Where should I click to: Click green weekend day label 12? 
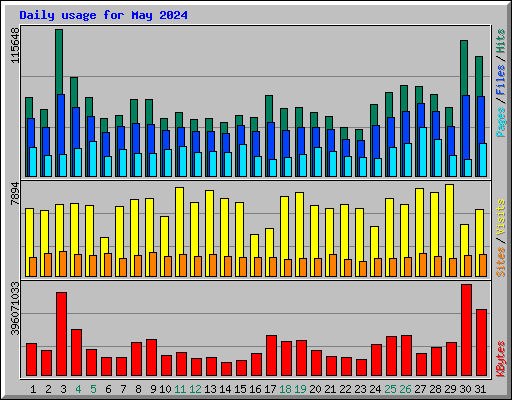(x=195, y=389)
